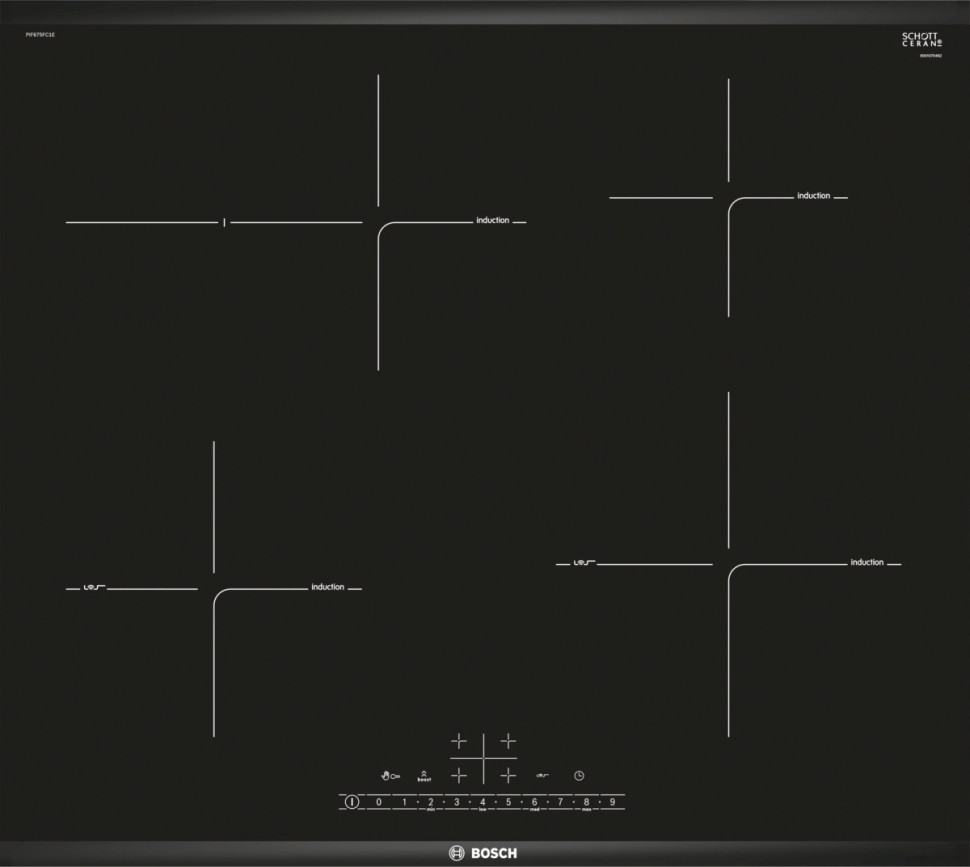Viewport: 970px width, 867px height.
Task: Open the timer clock icon
Action: pos(578,776)
